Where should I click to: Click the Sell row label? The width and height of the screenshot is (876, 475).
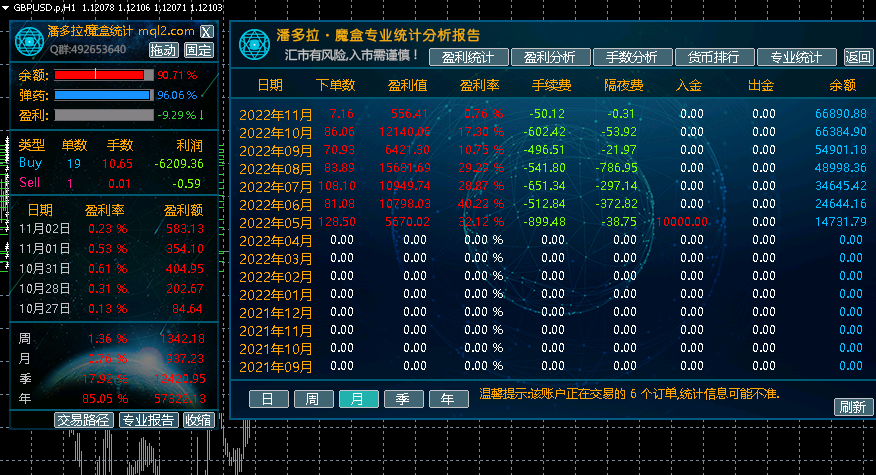[30, 182]
